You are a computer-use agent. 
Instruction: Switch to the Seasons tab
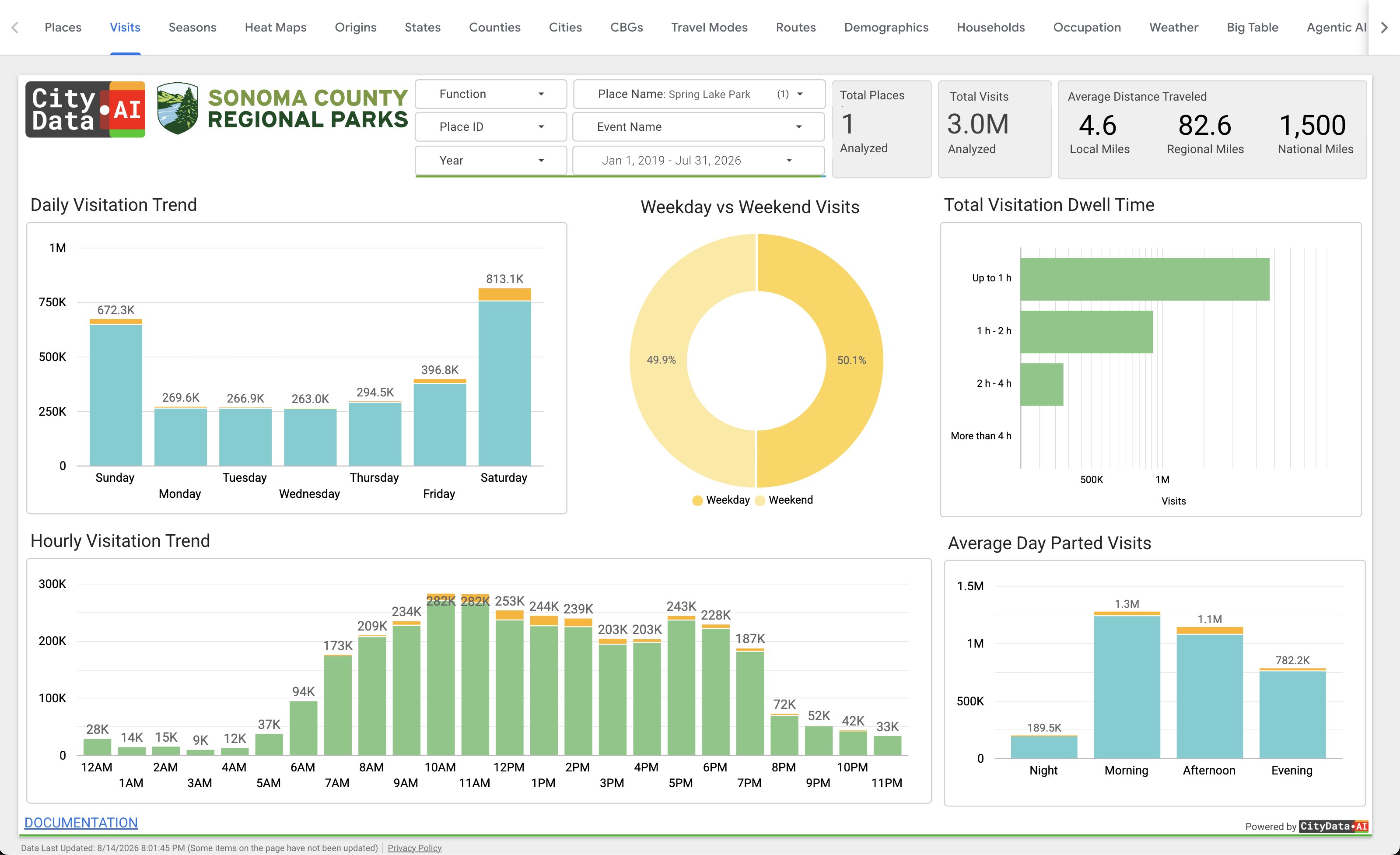click(192, 27)
